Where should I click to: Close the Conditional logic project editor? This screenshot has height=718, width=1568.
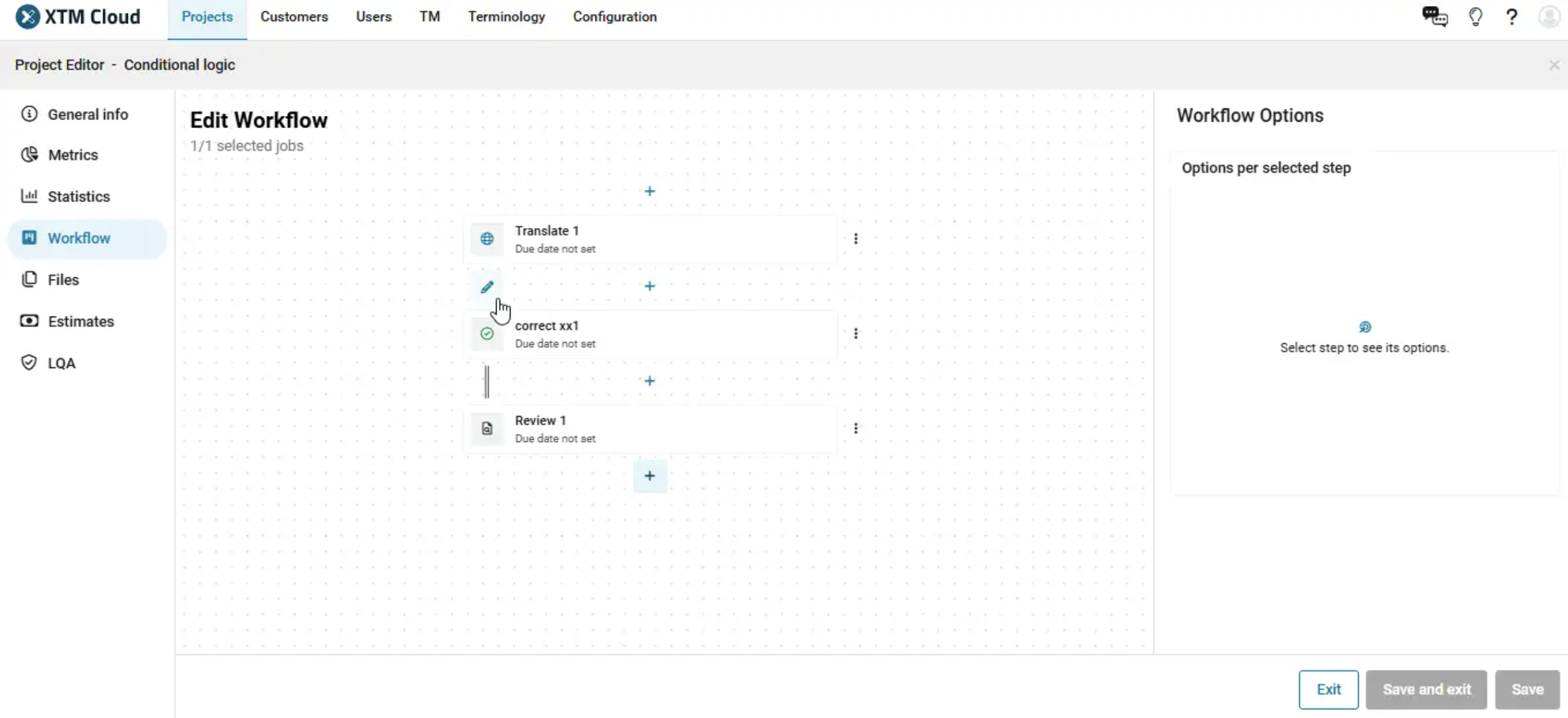pos(1553,64)
